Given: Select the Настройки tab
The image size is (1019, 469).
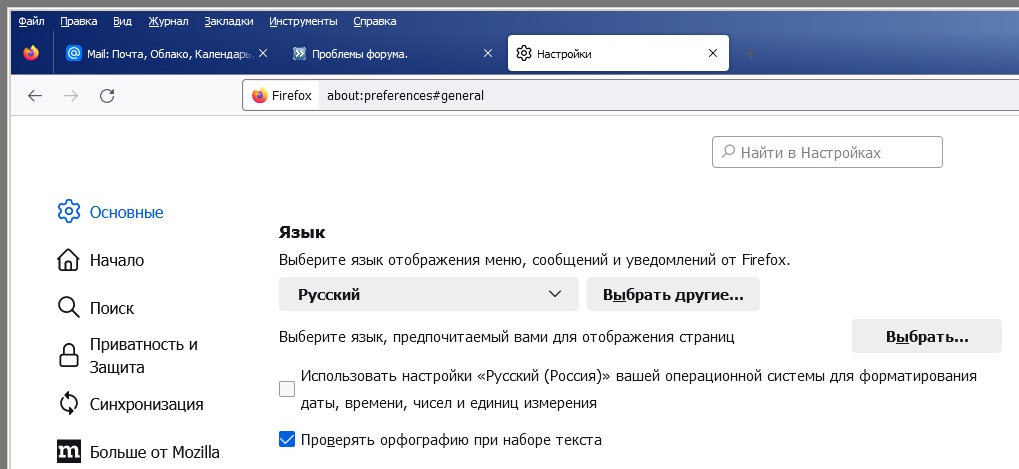Looking at the screenshot, I should [x=618, y=53].
